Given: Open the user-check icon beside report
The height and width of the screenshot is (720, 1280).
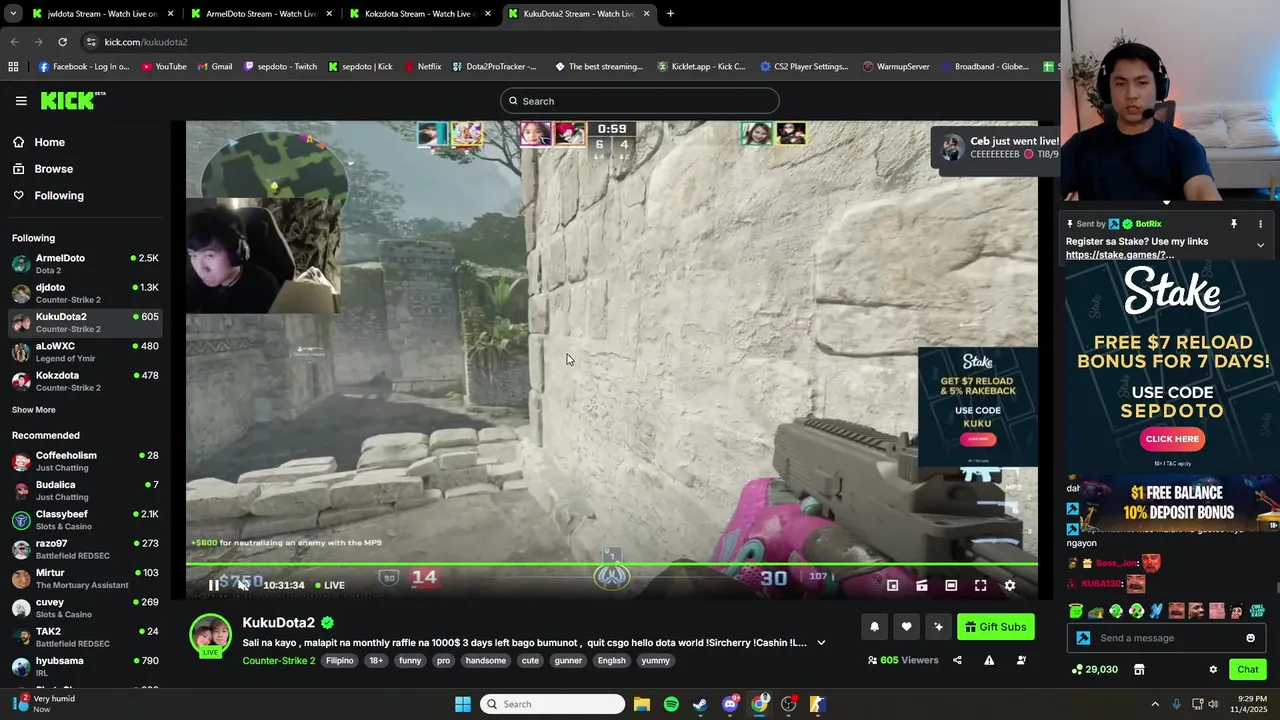Looking at the screenshot, I should click(1021, 660).
